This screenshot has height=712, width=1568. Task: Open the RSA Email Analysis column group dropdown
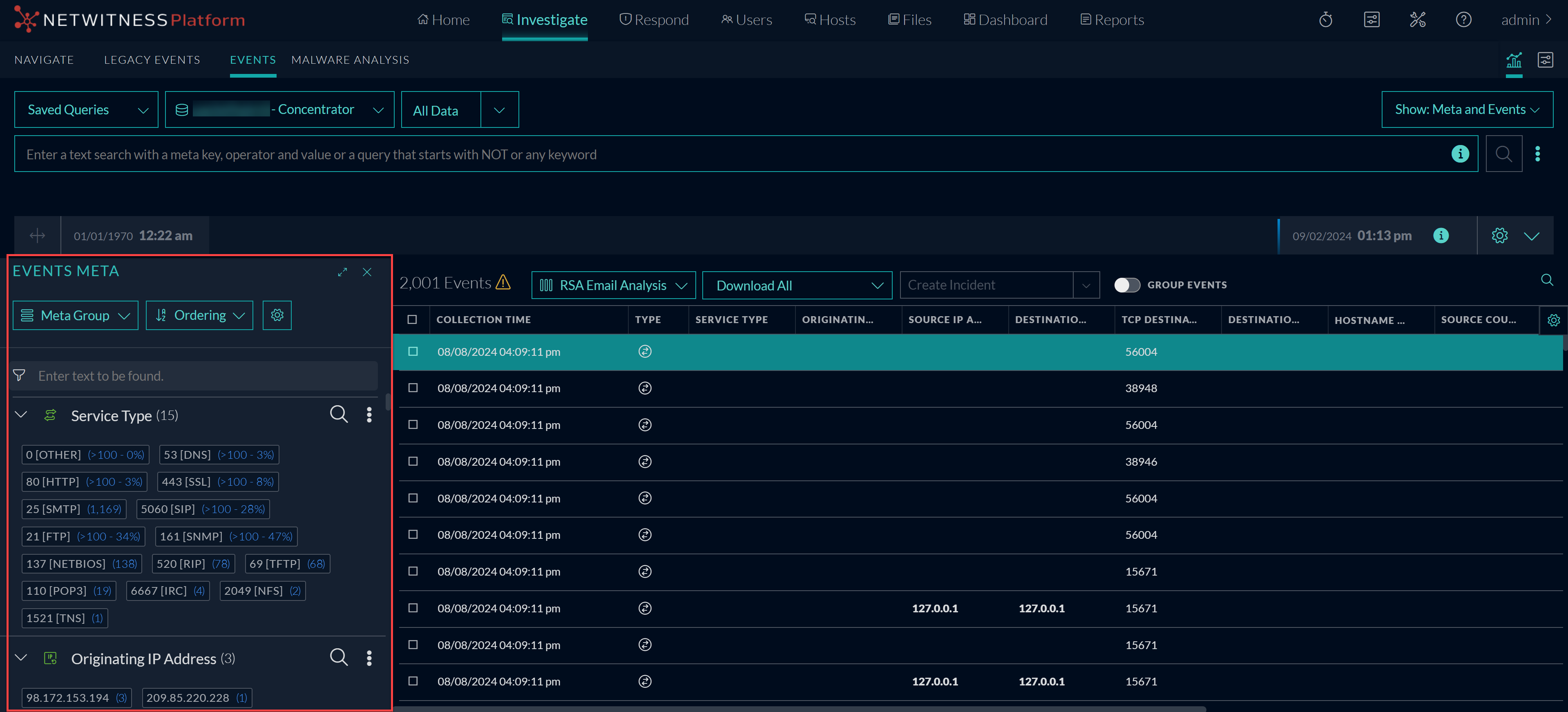coord(613,286)
